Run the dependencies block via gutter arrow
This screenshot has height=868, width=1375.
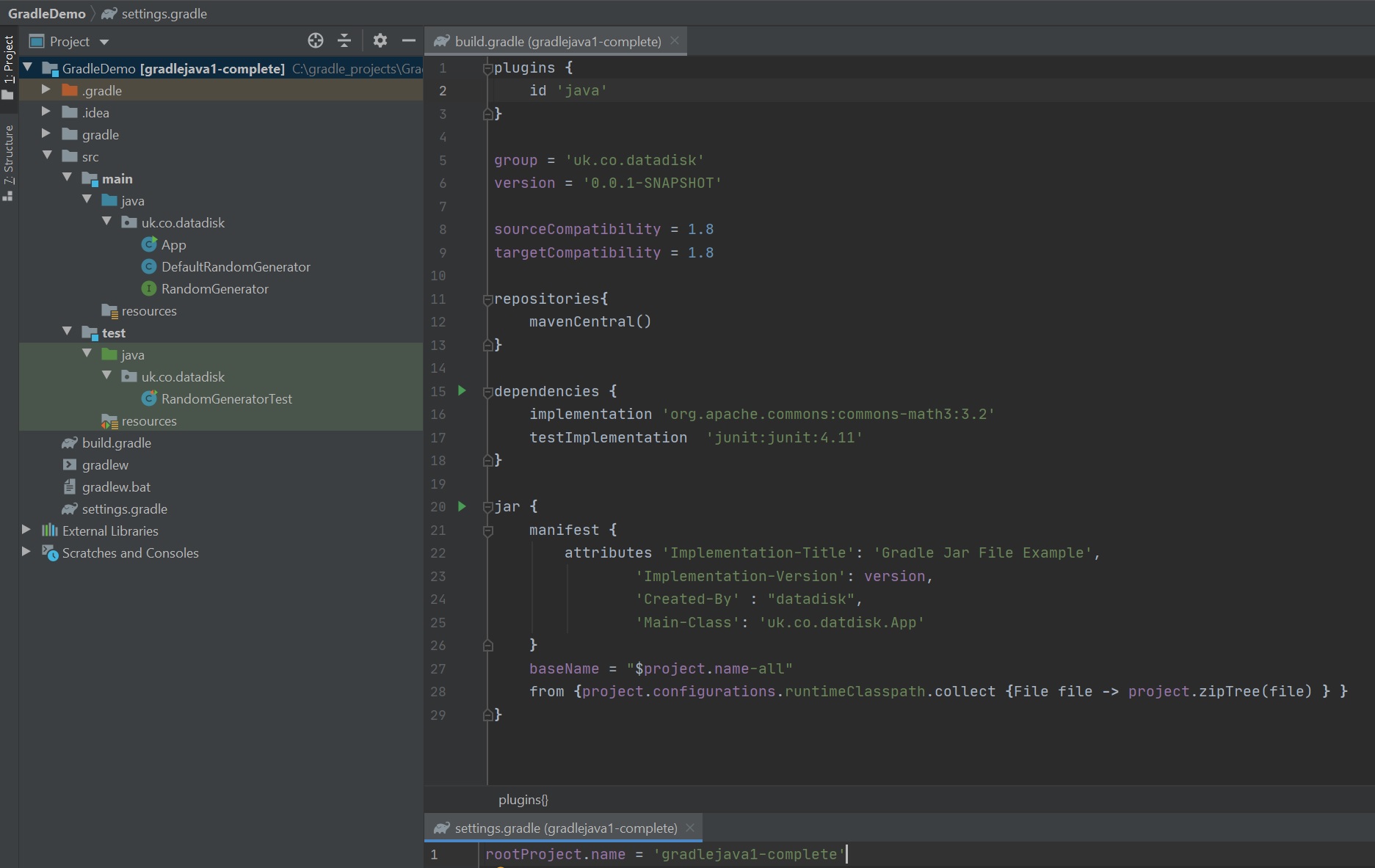pos(462,390)
